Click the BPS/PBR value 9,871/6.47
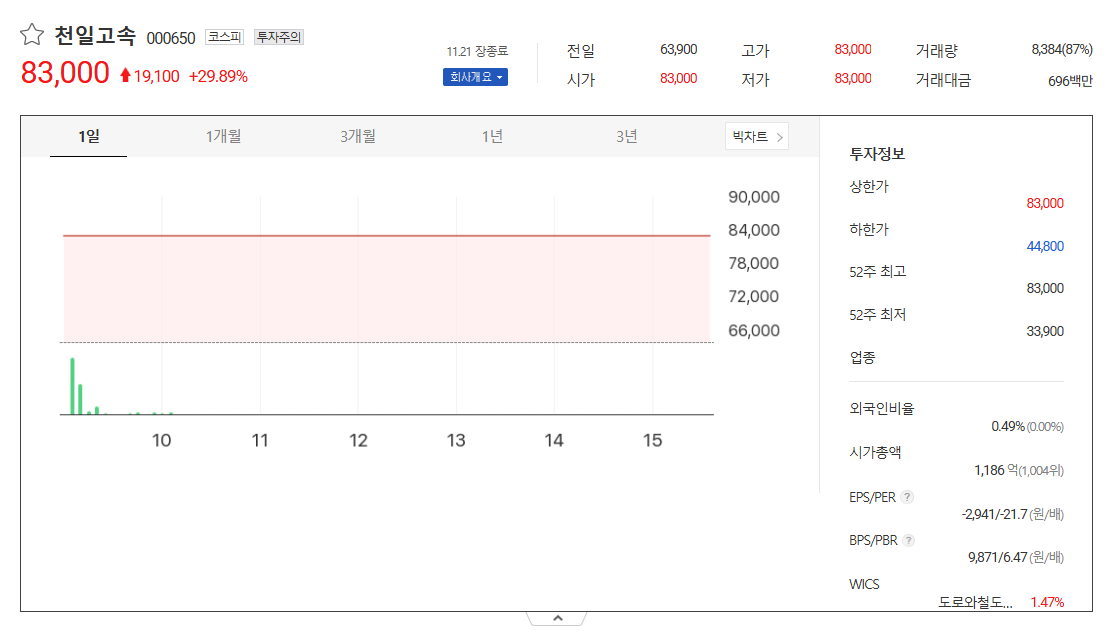 pos(997,557)
